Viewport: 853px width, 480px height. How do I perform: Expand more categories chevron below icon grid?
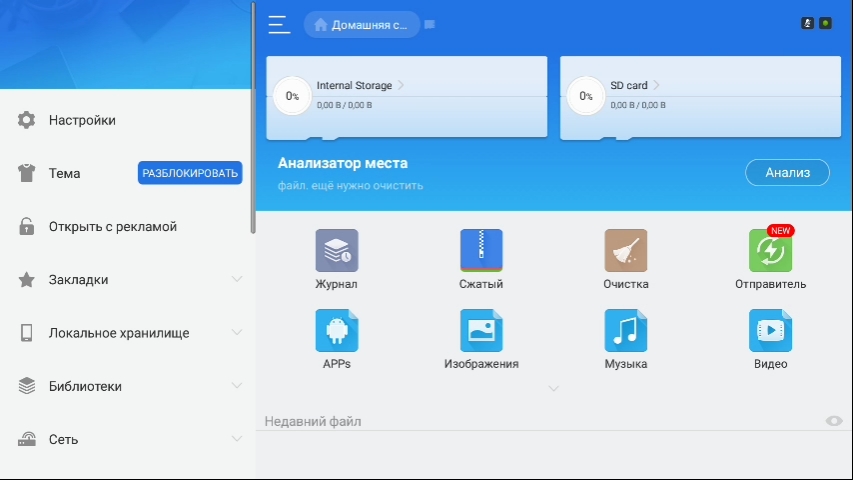553,388
